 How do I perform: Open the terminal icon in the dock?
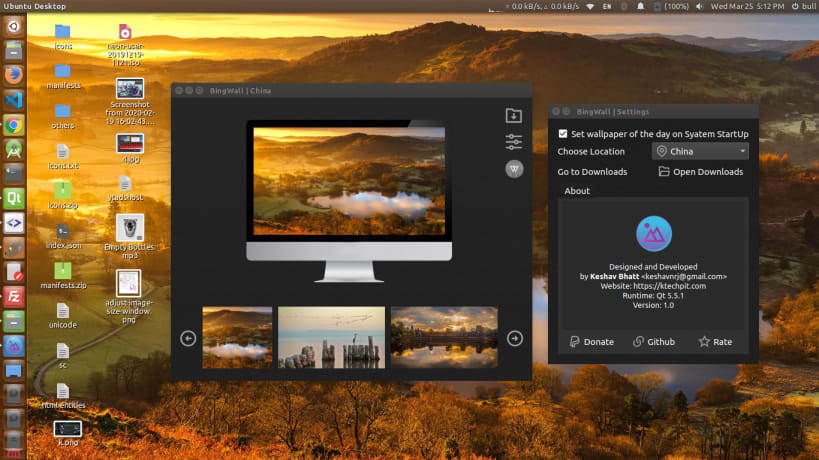pyautogui.click(x=14, y=173)
